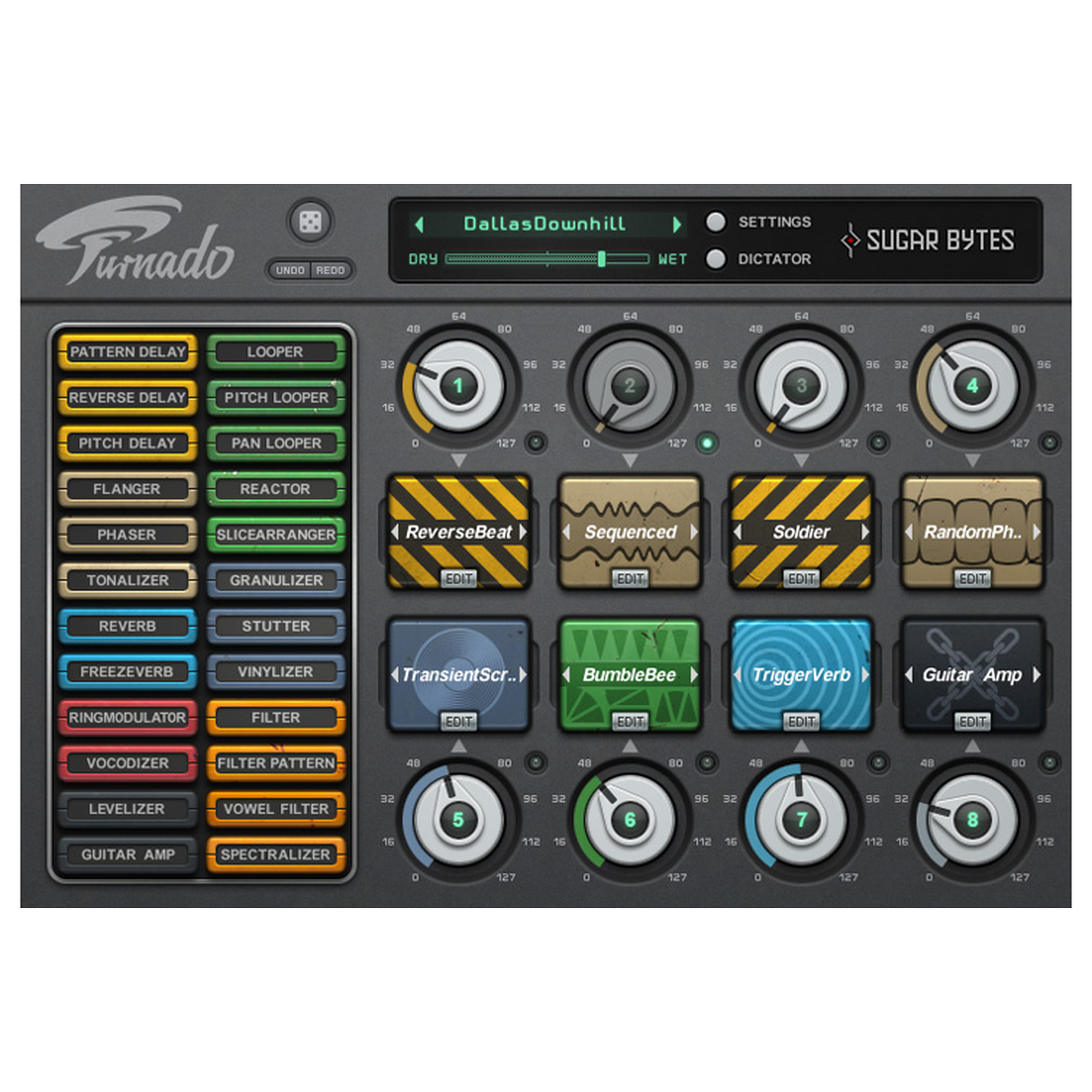Toggle the Settings radio button
This screenshot has height=1092, width=1092.
(x=716, y=222)
